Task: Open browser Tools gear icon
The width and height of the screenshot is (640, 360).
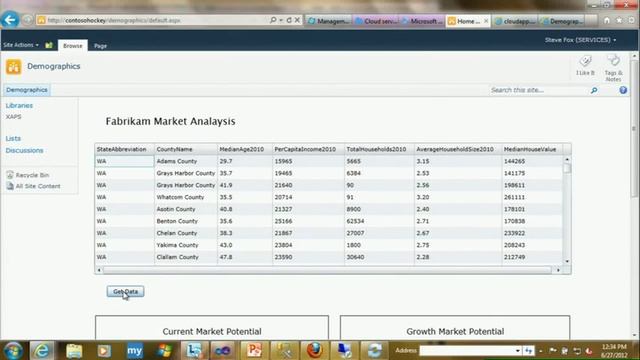Action: click(x=631, y=20)
